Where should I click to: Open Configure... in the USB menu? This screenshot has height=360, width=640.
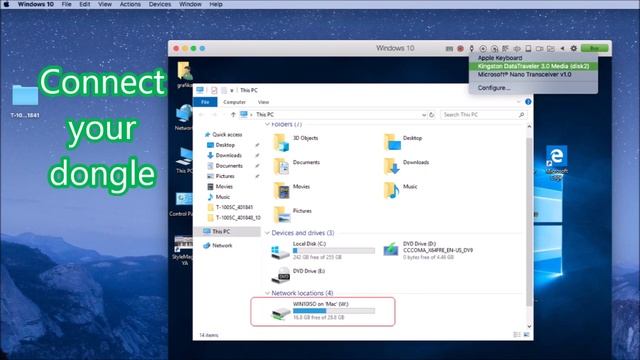[494, 88]
